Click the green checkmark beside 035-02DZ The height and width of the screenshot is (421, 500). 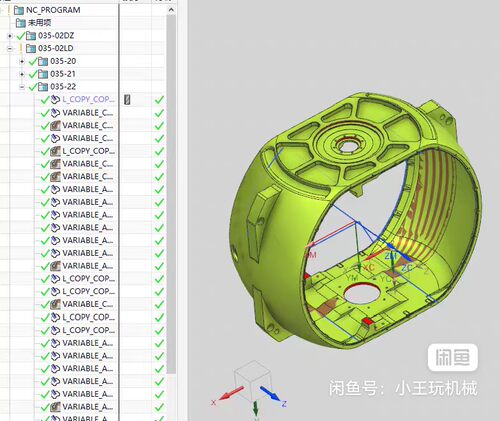coord(21,36)
